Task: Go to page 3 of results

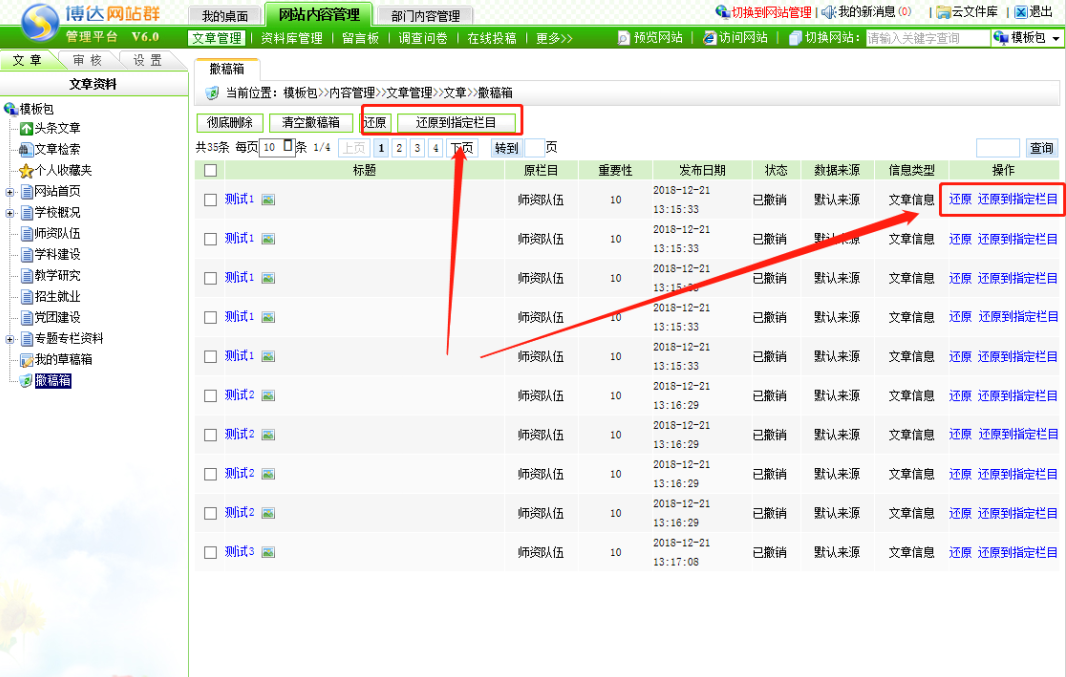Action: 417,149
